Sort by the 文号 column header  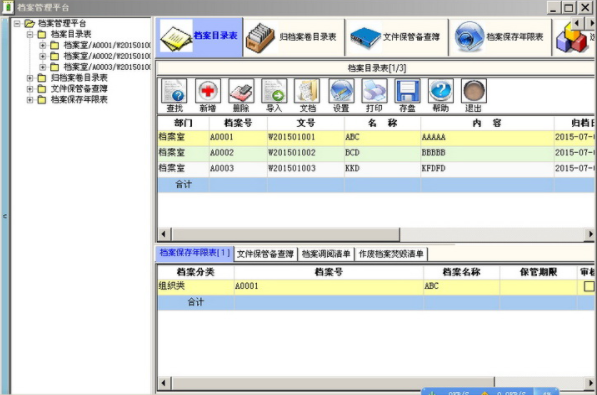click(306, 123)
